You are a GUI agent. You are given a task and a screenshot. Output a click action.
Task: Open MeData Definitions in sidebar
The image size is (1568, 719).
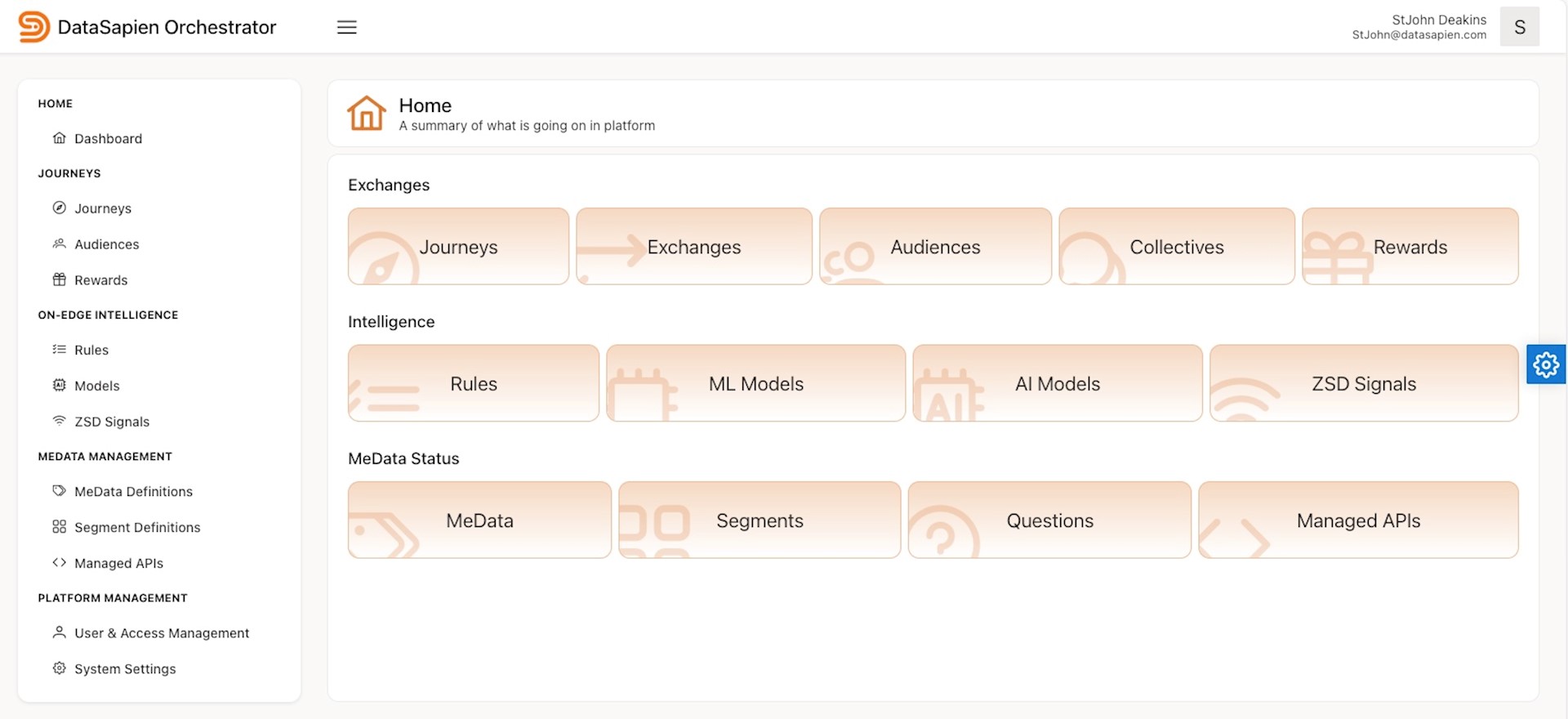133,492
